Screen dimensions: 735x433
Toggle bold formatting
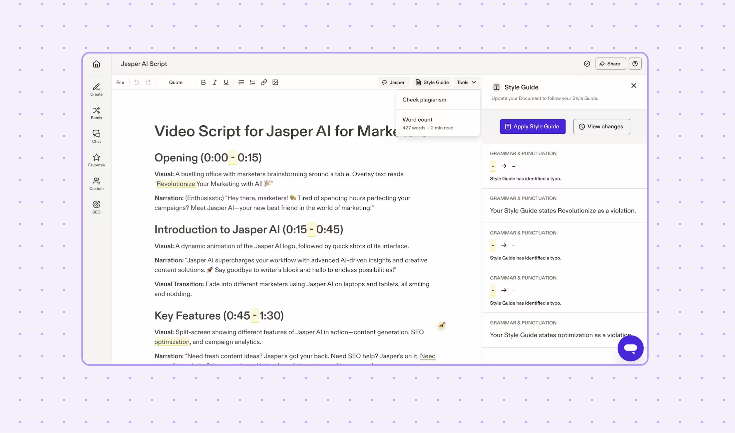tap(203, 82)
